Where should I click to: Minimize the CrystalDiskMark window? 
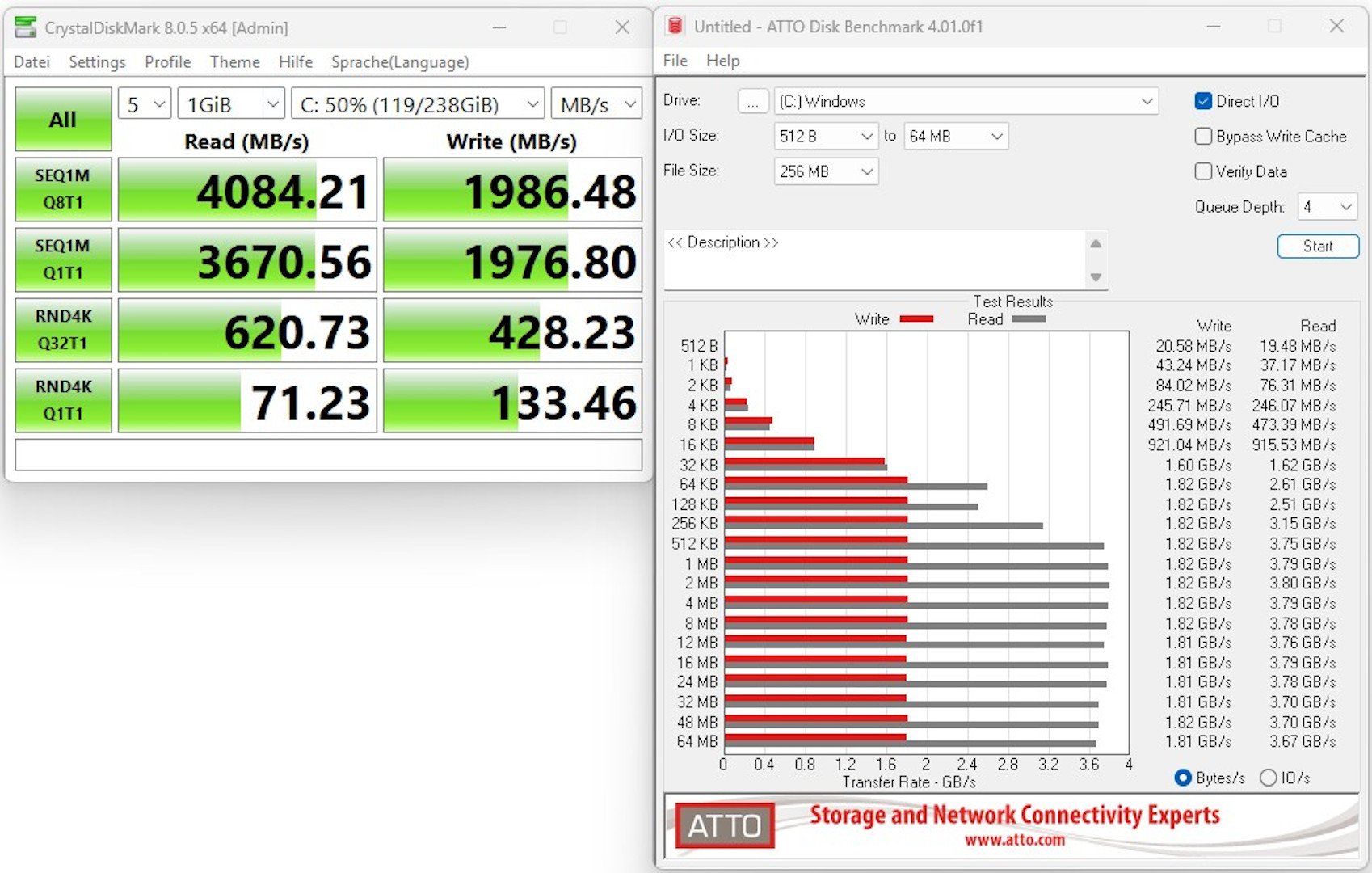499,27
